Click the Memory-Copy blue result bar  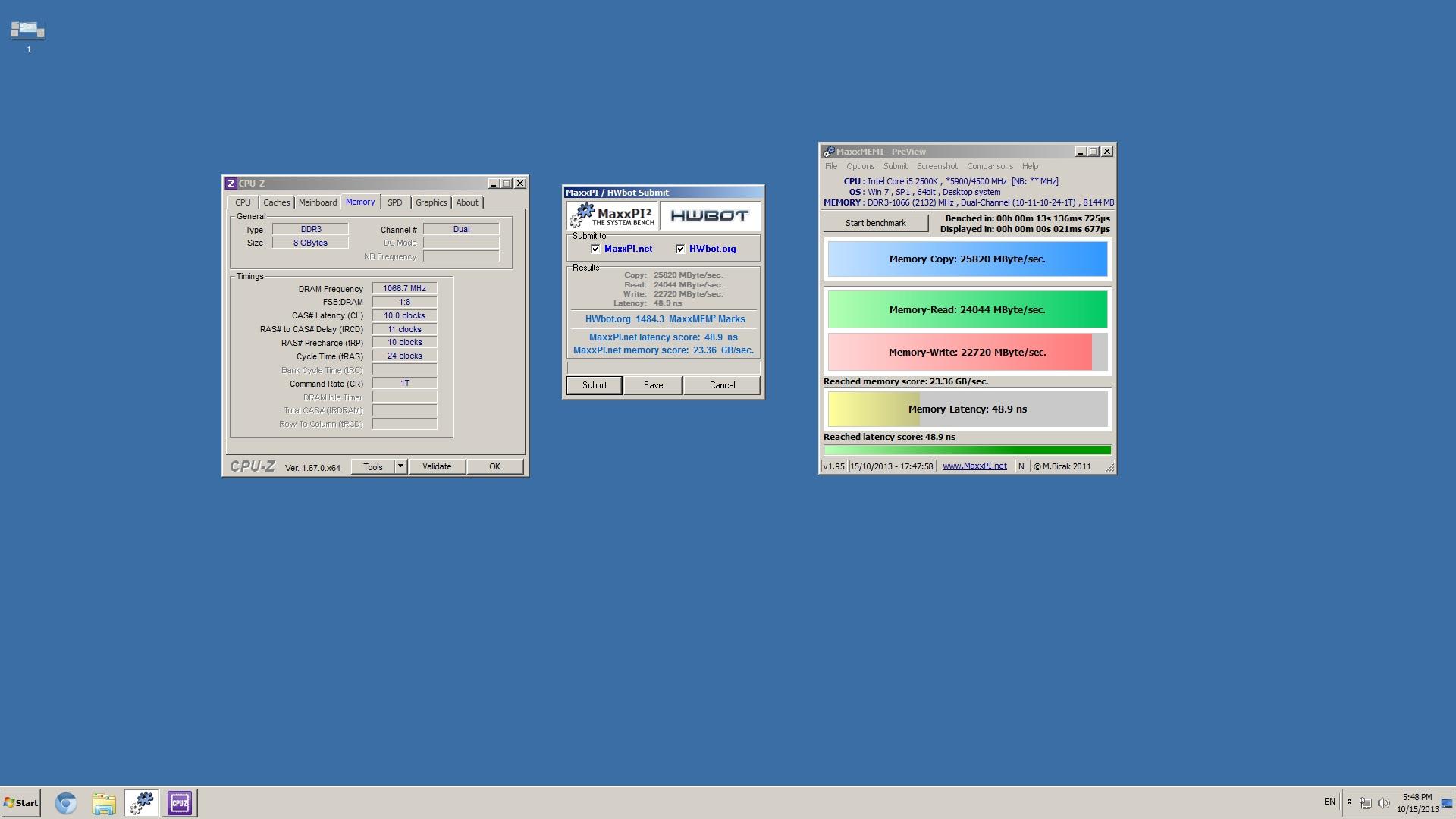[x=968, y=259]
